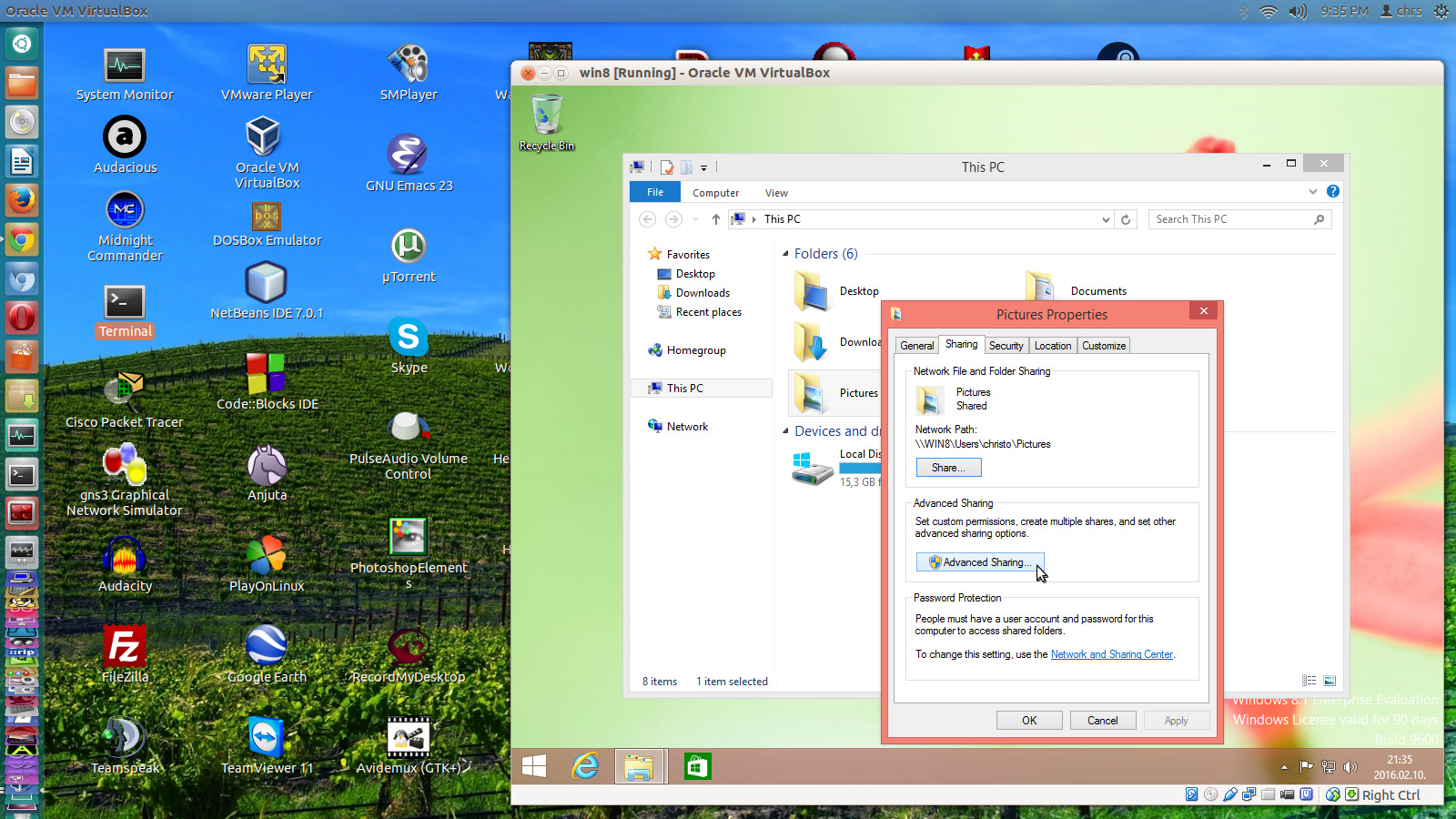
Task: Open Firefox in Ubuntu launcher
Action: coord(22,199)
